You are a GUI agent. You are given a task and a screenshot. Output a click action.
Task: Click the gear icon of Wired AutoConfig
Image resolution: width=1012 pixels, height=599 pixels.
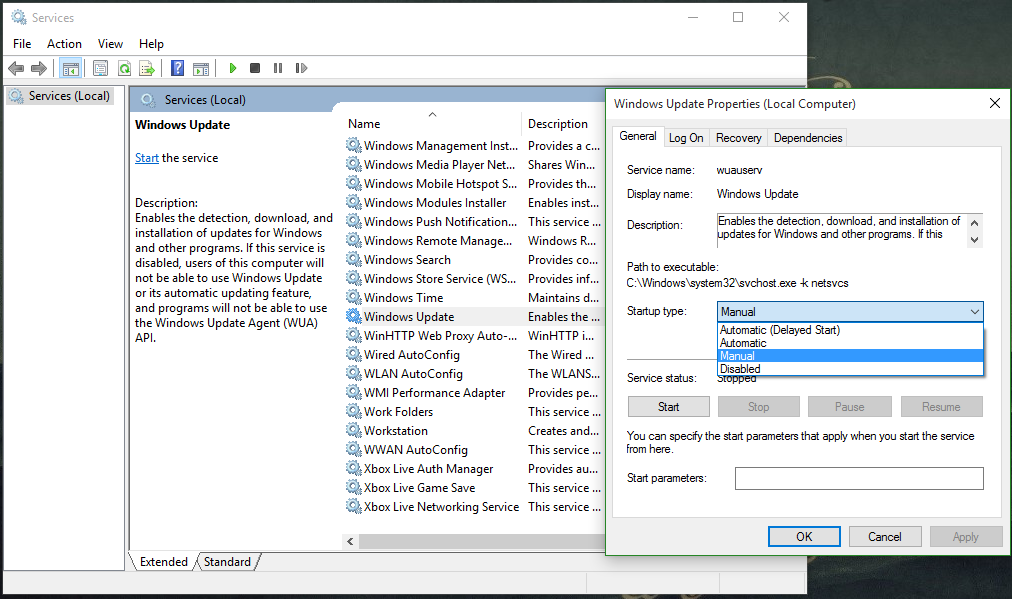pyautogui.click(x=354, y=354)
